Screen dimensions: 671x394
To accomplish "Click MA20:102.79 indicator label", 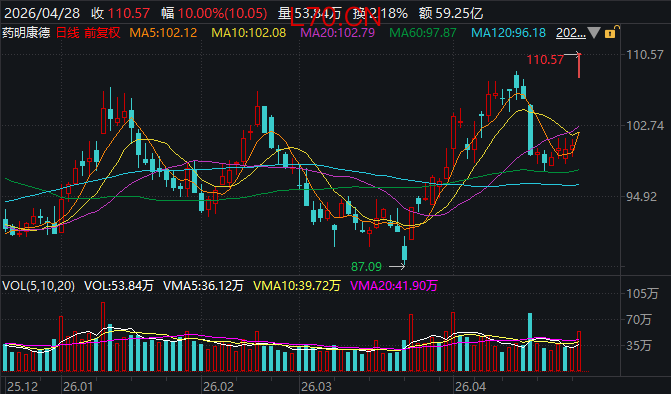I will pos(338,33).
